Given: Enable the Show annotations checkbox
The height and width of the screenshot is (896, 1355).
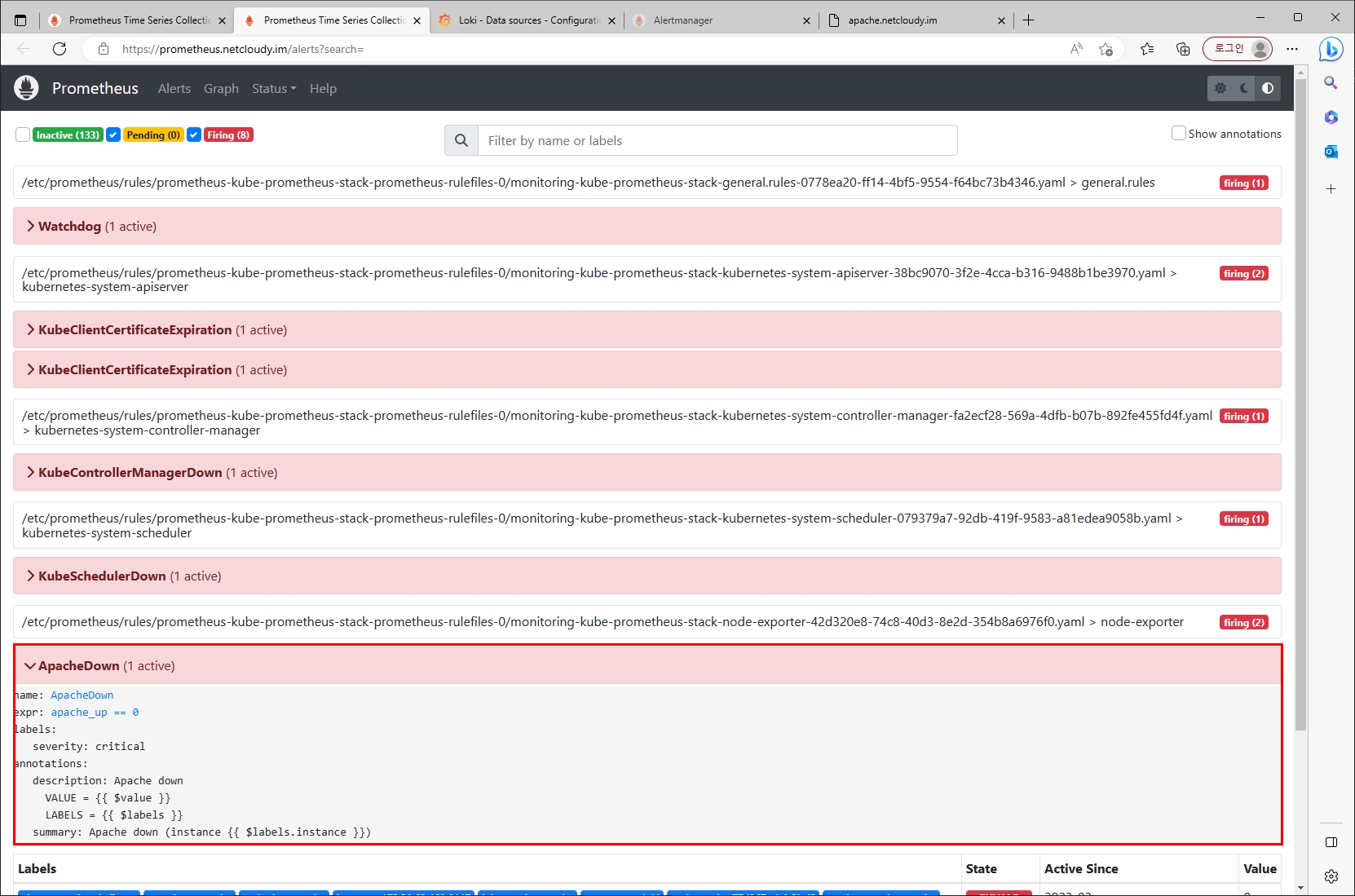Looking at the screenshot, I should point(1178,133).
